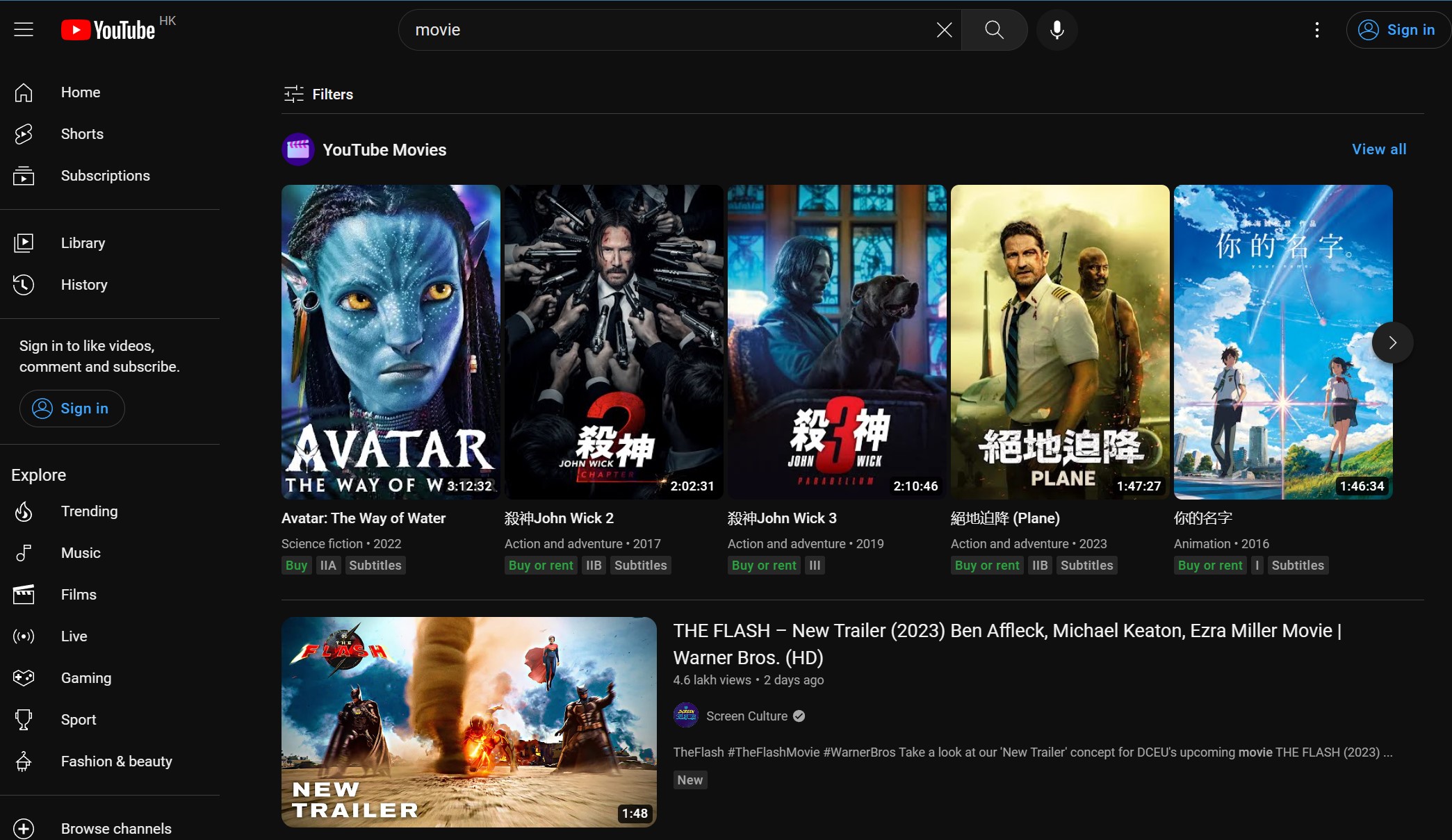Open the Fashion & beauty label
1452x840 pixels.
click(x=117, y=761)
